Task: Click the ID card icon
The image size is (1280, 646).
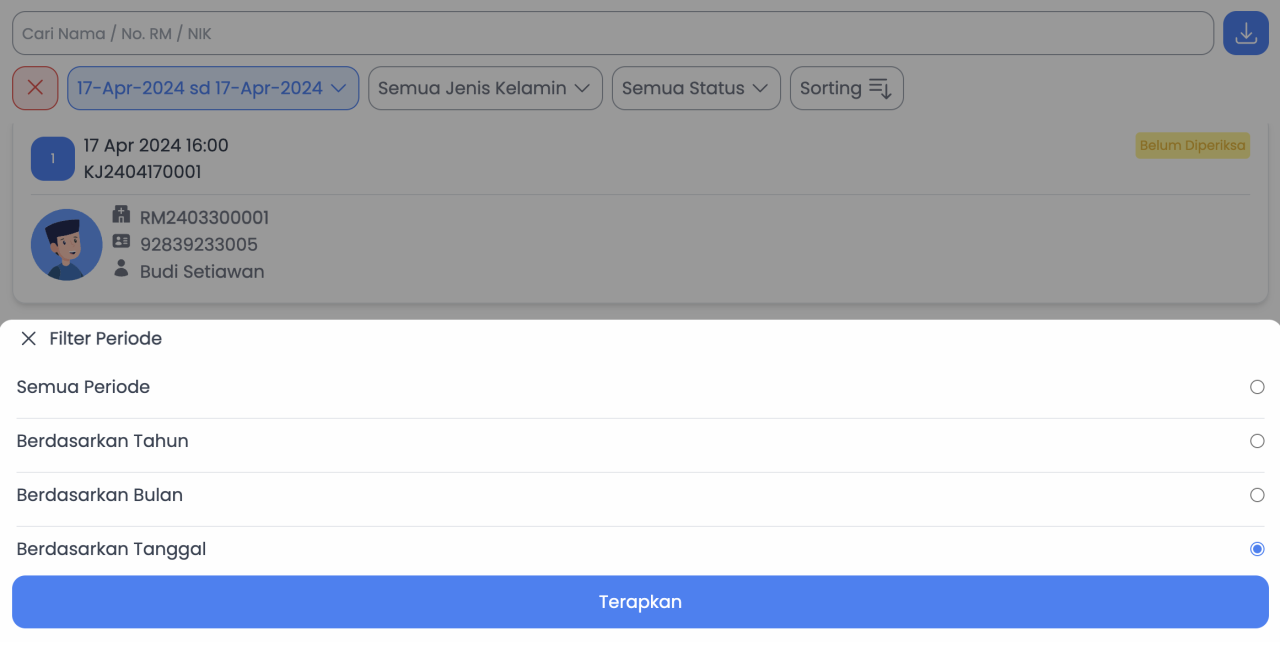Action: (121, 241)
